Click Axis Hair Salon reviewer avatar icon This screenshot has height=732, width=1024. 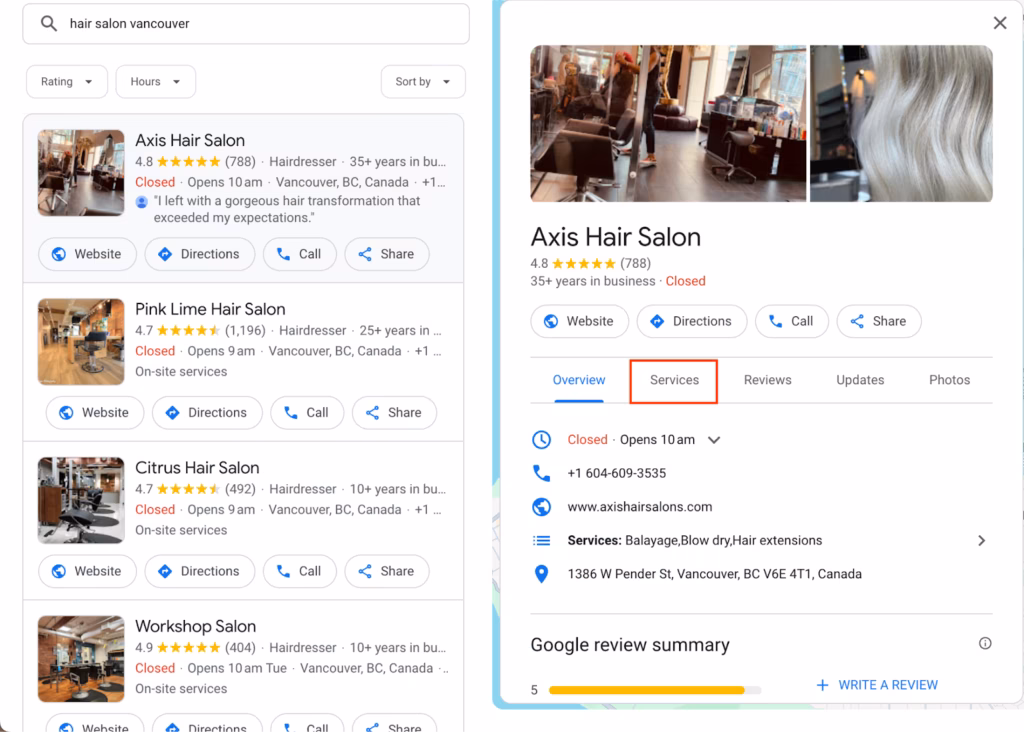142,202
